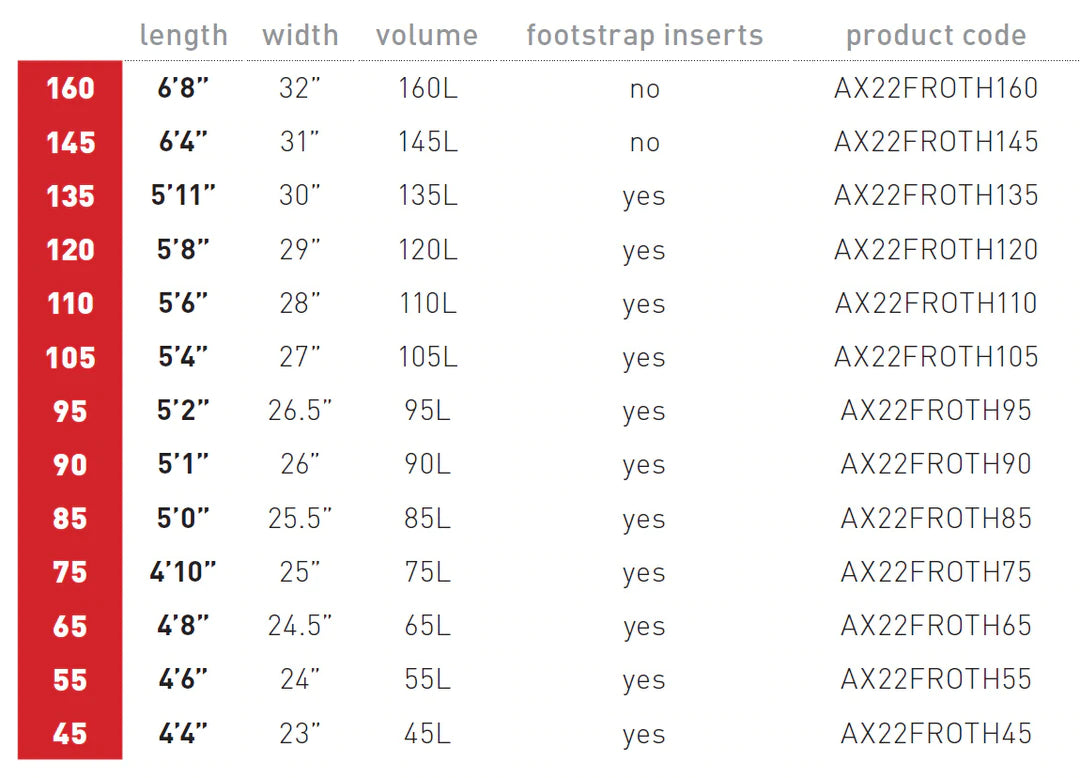This screenshot has width=1080, height=778.
Task: Click the width column header
Action: pos(300,36)
